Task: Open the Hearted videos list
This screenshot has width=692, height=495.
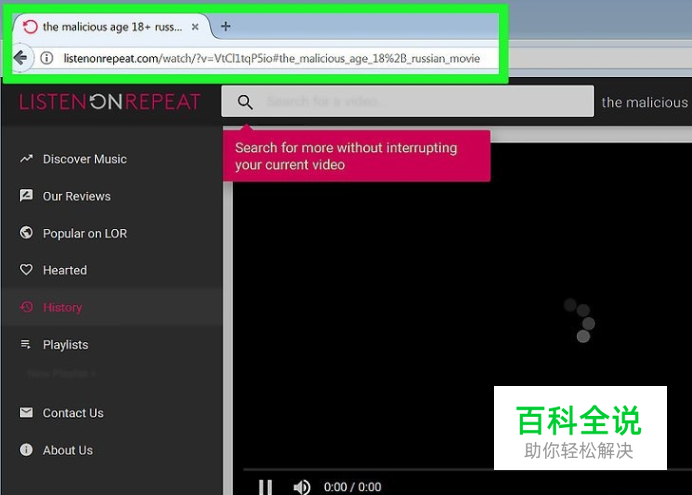Action: click(x=65, y=270)
